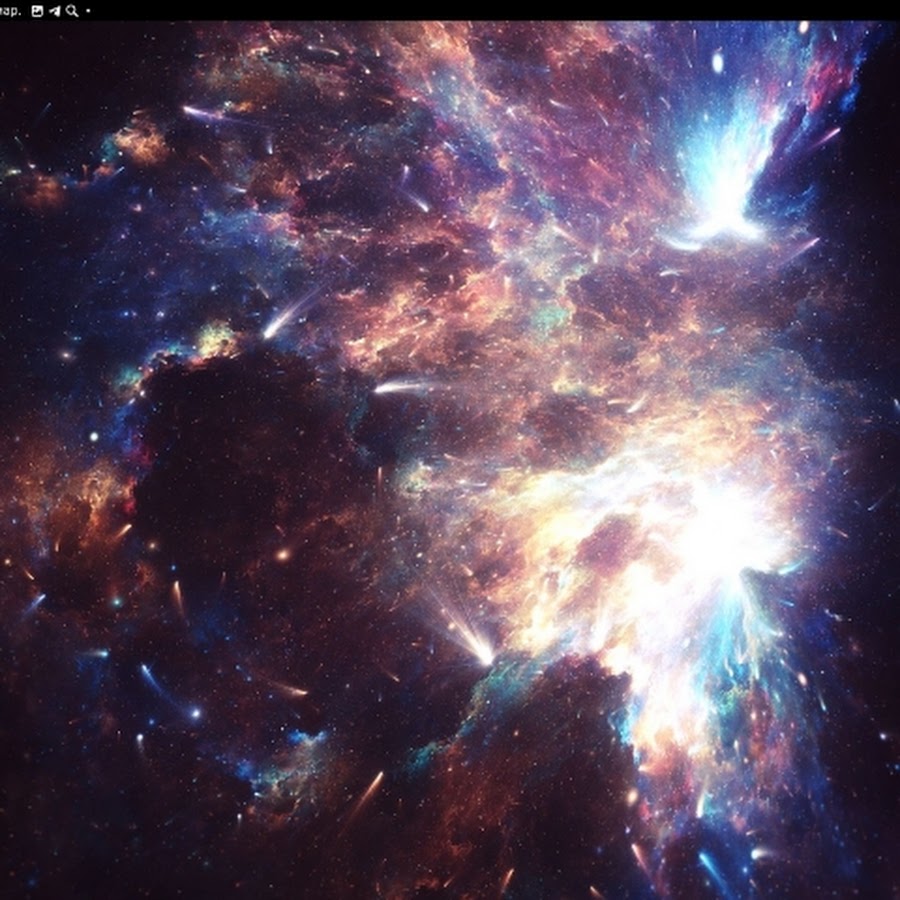Tap the nebula wallpaper image
Screen dimensions: 900x900
pos(450,460)
